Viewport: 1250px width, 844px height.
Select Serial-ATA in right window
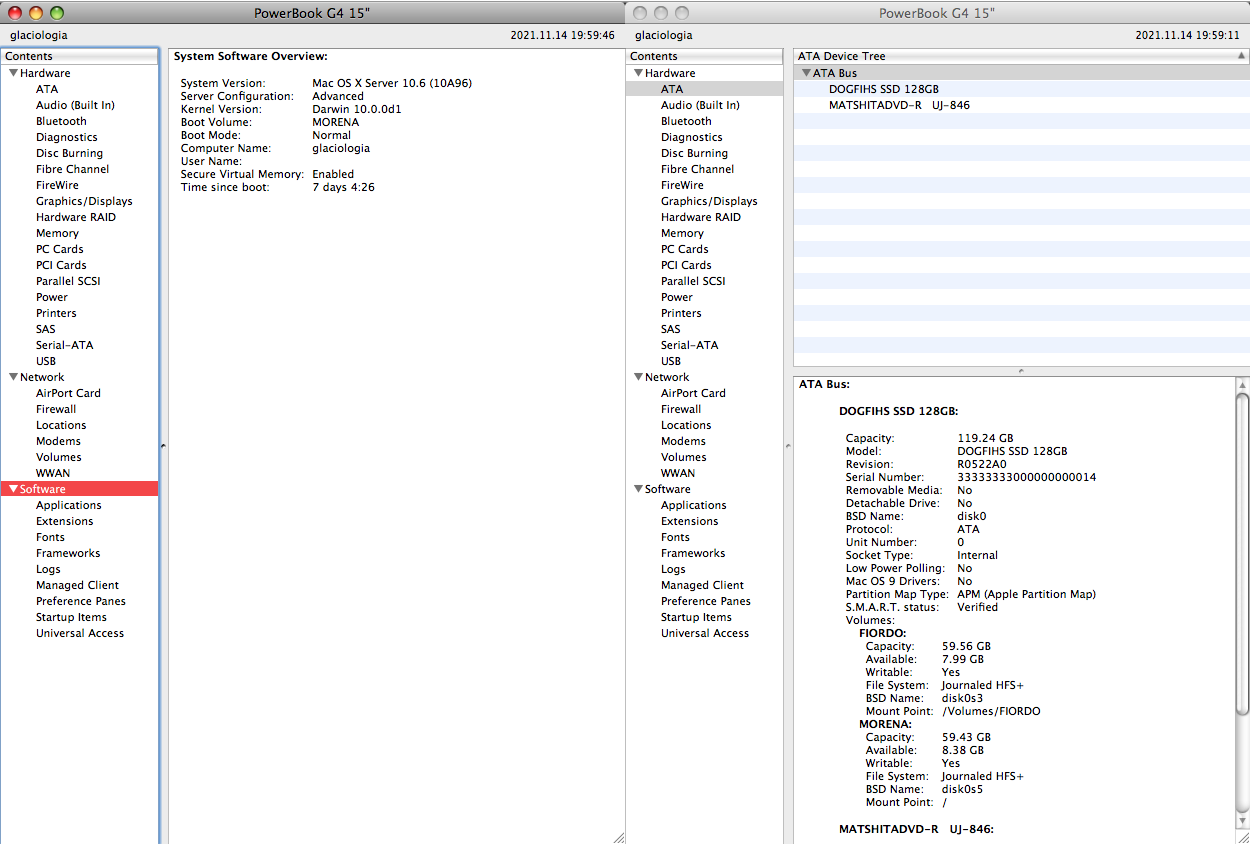(689, 345)
